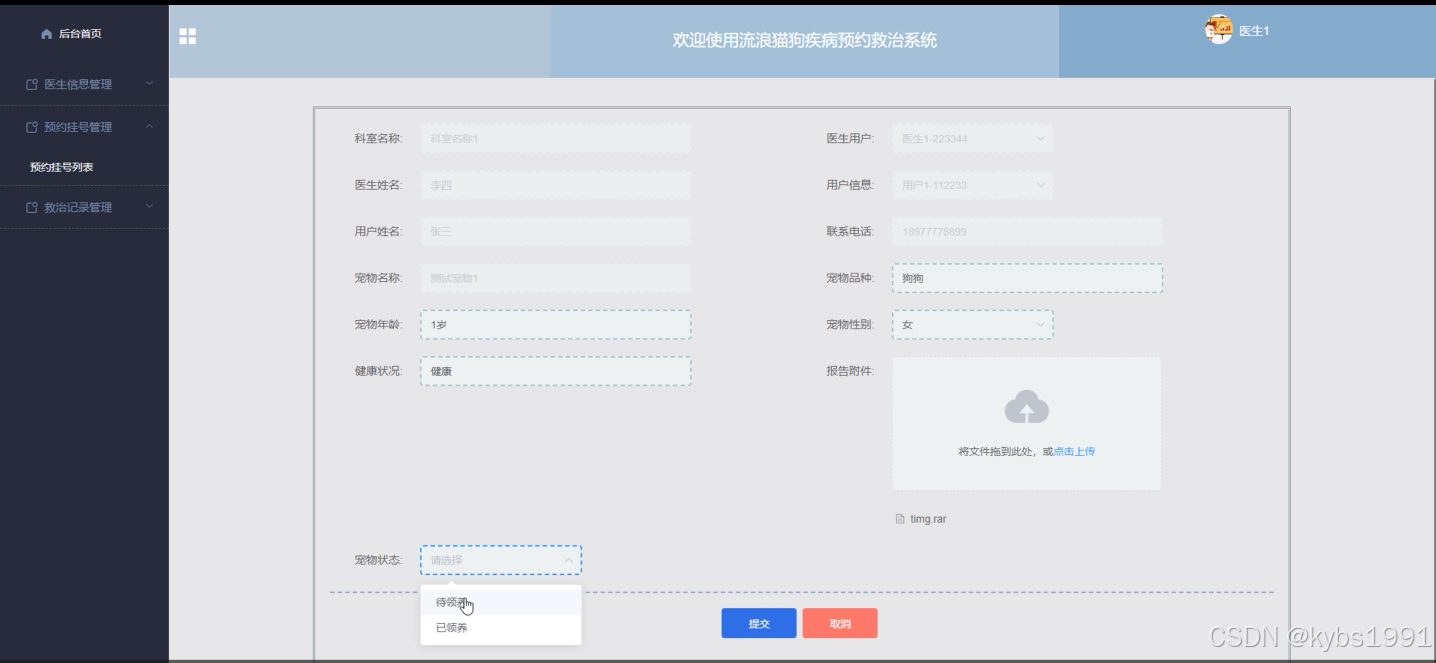Click the 提交 submit button
The height and width of the screenshot is (663, 1436).
click(x=759, y=623)
